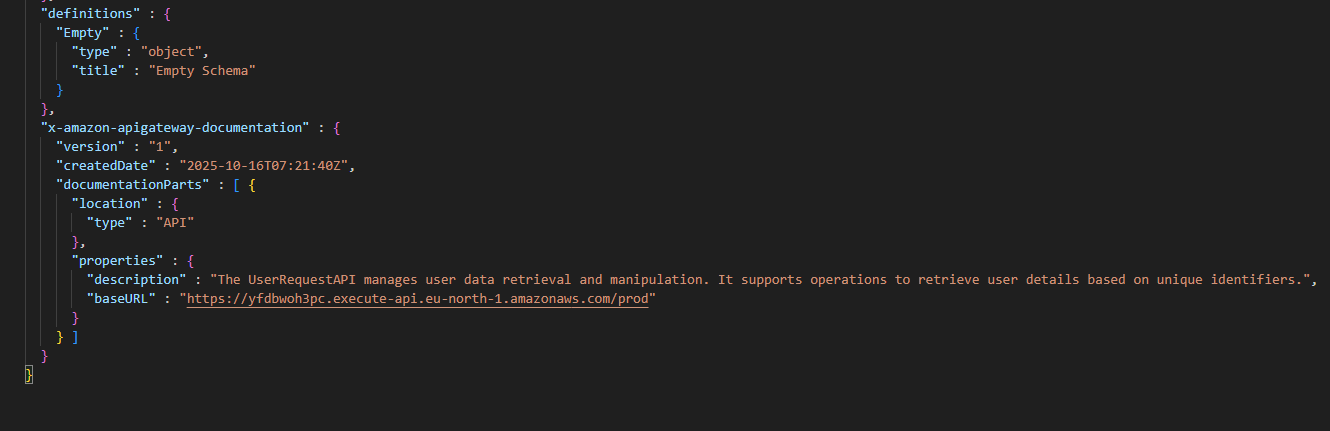Screen dimensions: 1330x431
Task: Click the "documentationParts" key
Action: pos(133,185)
